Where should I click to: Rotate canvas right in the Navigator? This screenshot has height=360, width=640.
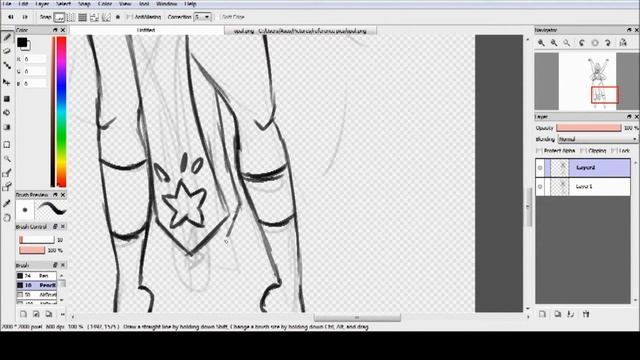click(608, 42)
